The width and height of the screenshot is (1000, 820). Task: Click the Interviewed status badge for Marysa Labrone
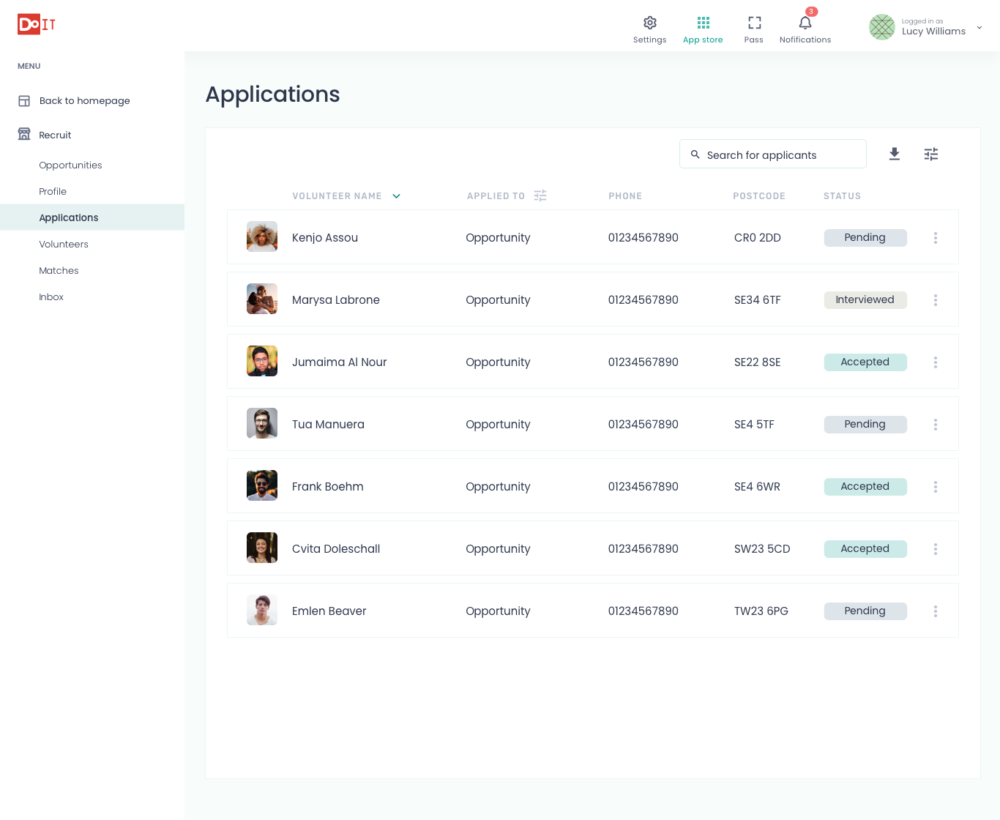click(865, 300)
